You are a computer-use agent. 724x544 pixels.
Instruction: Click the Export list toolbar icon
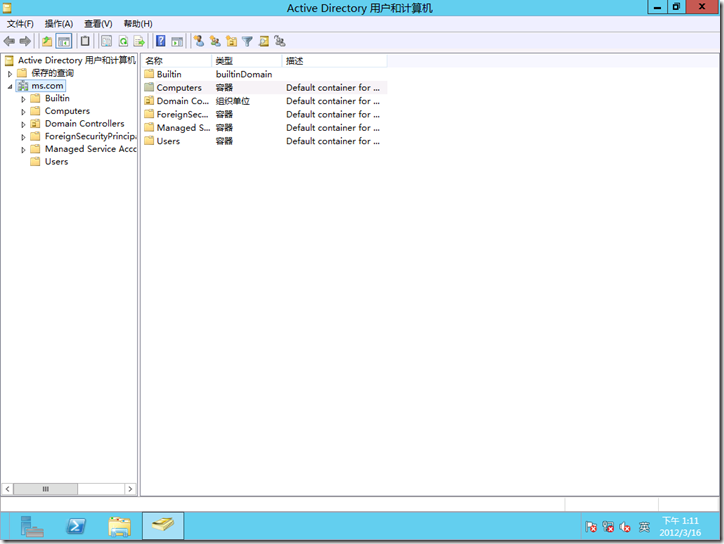pos(139,42)
